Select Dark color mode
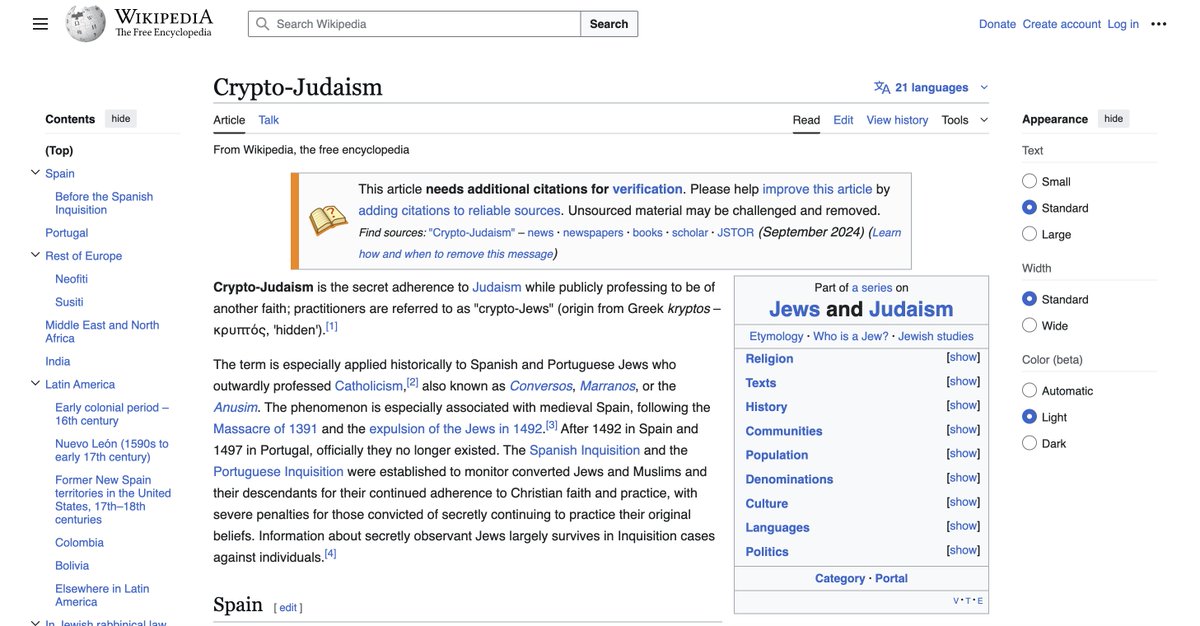The image size is (1200, 626). tap(1029, 443)
